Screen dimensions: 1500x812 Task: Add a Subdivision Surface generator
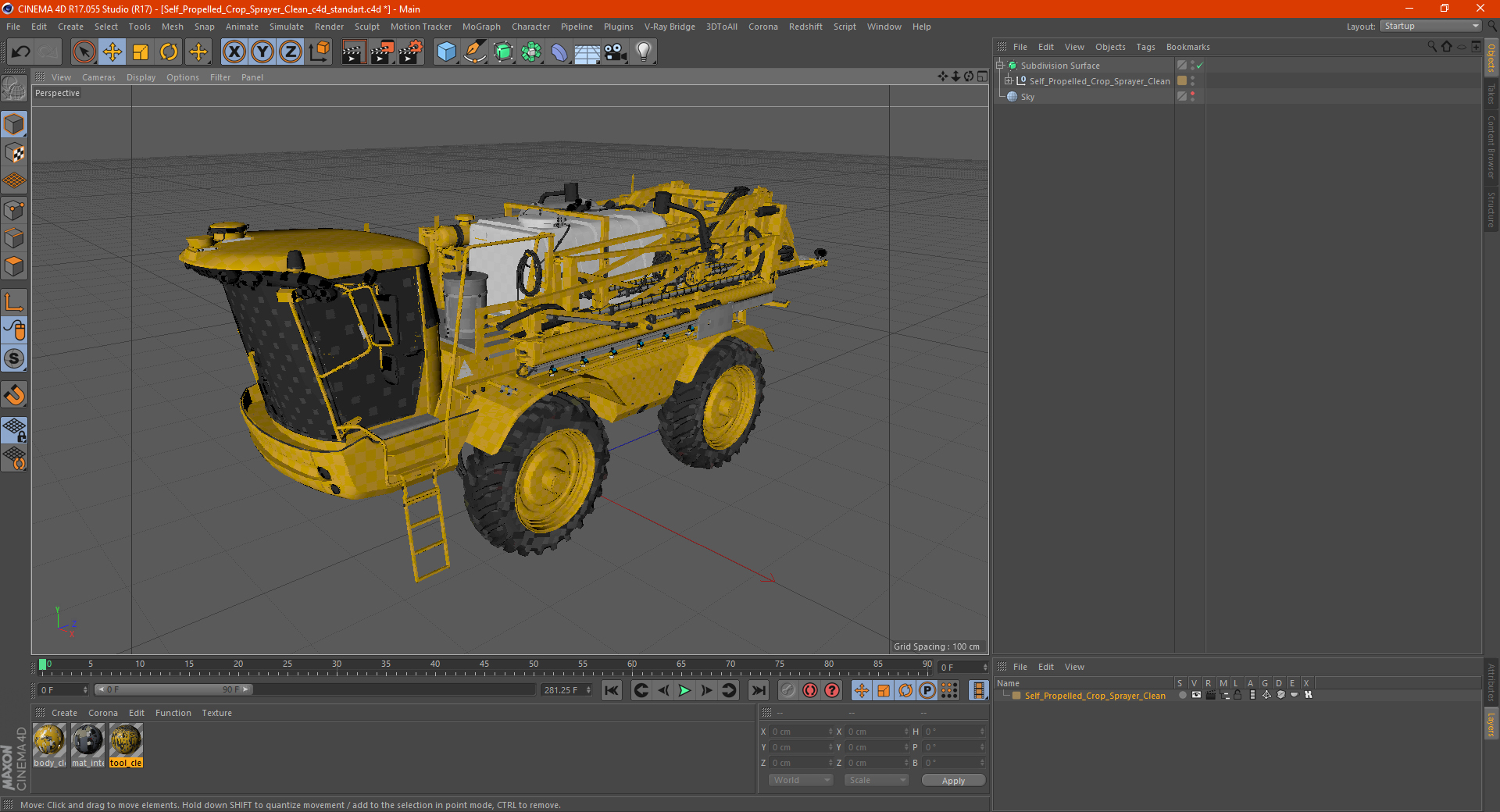point(503,52)
